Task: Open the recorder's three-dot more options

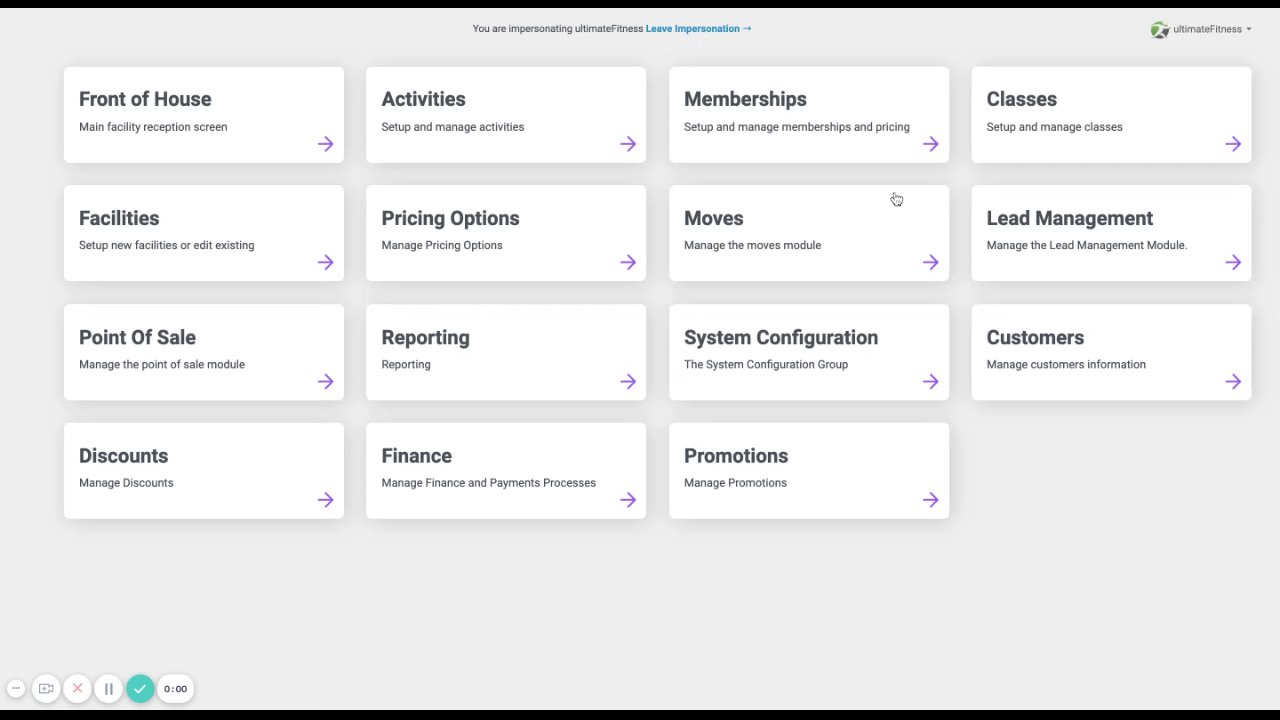Action: point(16,689)
